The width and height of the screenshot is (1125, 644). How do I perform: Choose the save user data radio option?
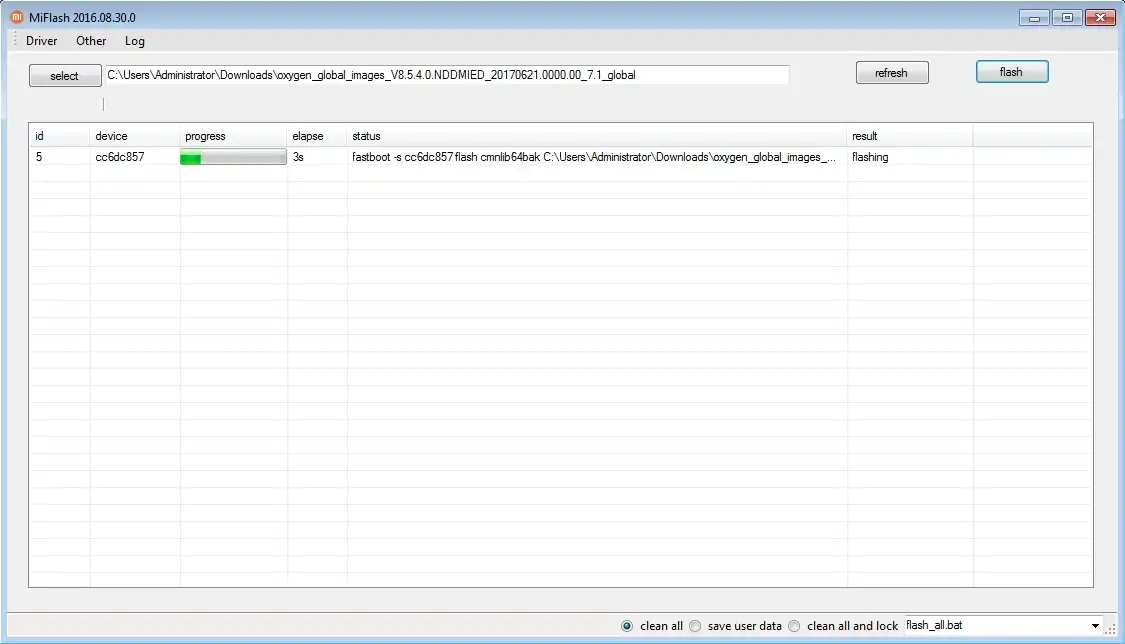695,626
